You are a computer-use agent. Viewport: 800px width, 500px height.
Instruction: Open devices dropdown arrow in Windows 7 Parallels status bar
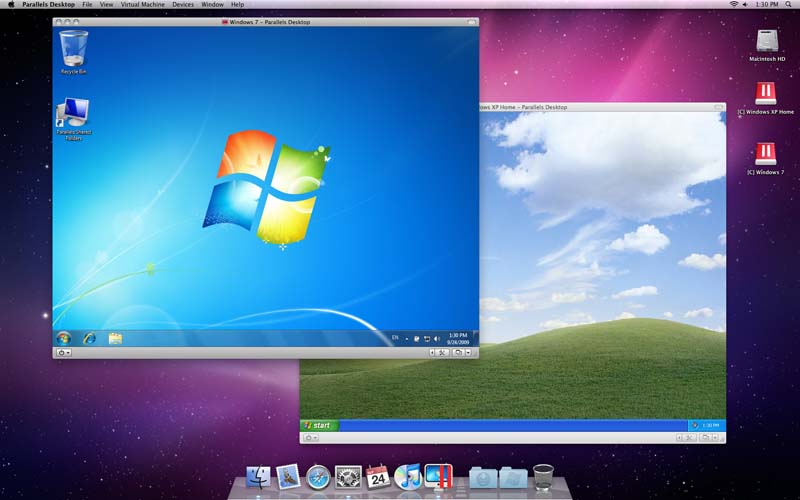click(468, 353)
